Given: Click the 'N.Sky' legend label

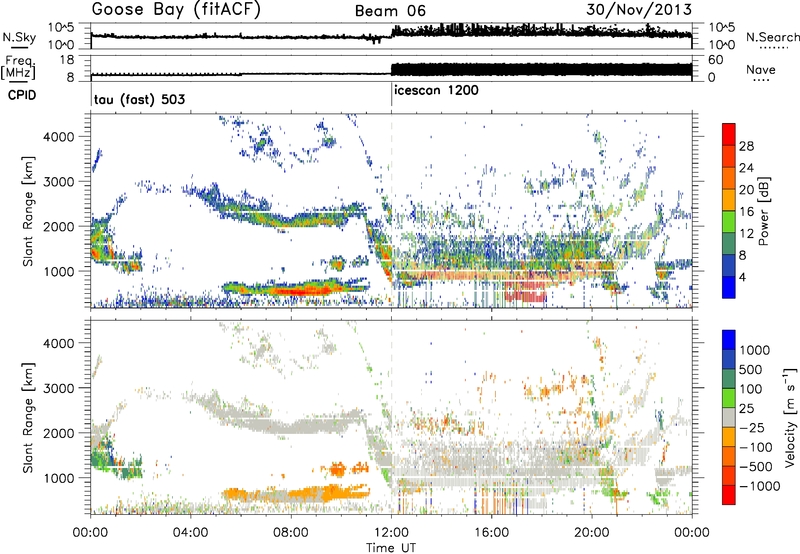Looking at the screenshot, I should point(19,37).
